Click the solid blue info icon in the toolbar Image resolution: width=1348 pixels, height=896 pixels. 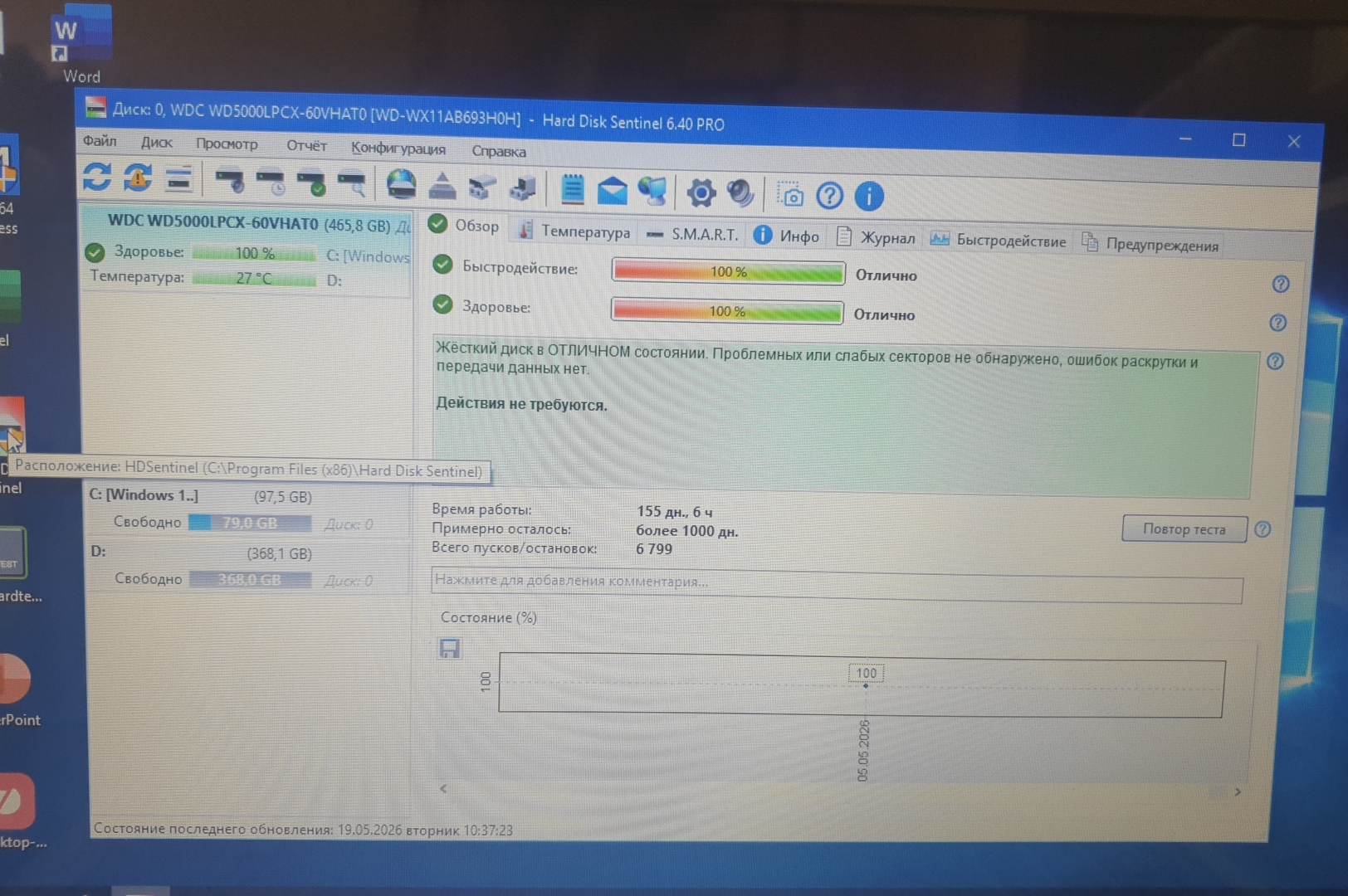869,197
